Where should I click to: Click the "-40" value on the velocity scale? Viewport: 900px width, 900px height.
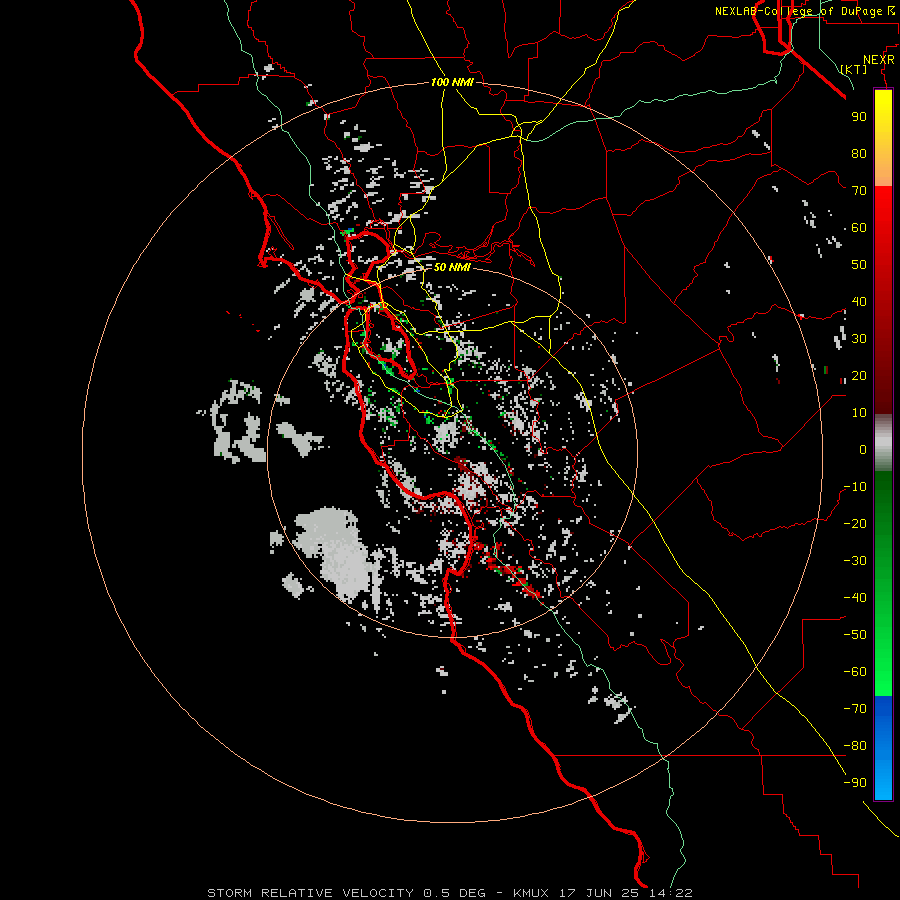[x=855, y=598]
